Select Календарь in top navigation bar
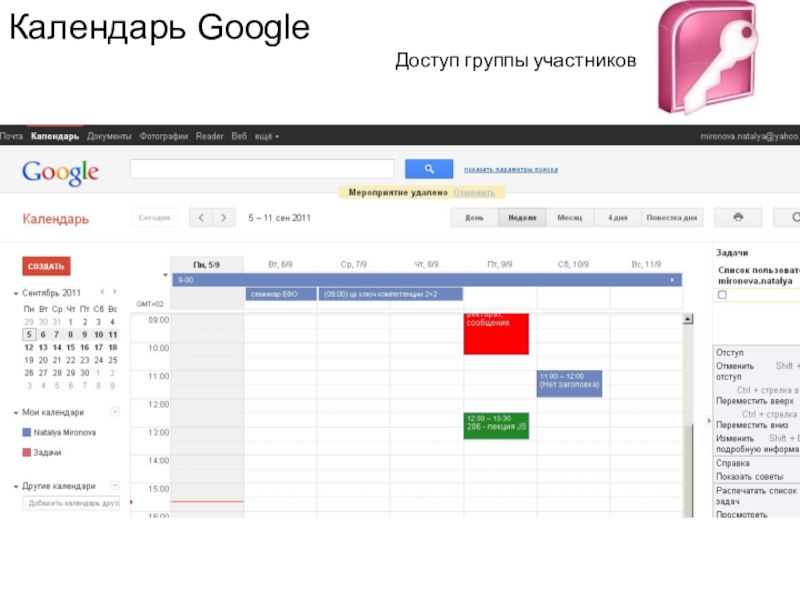Viewport: 800px width, 600px height. 55,136
